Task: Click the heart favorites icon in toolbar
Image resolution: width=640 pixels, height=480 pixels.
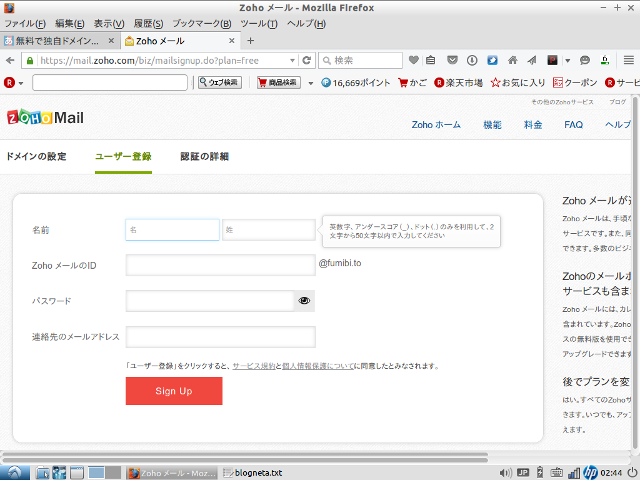Action: click(413, 60)
